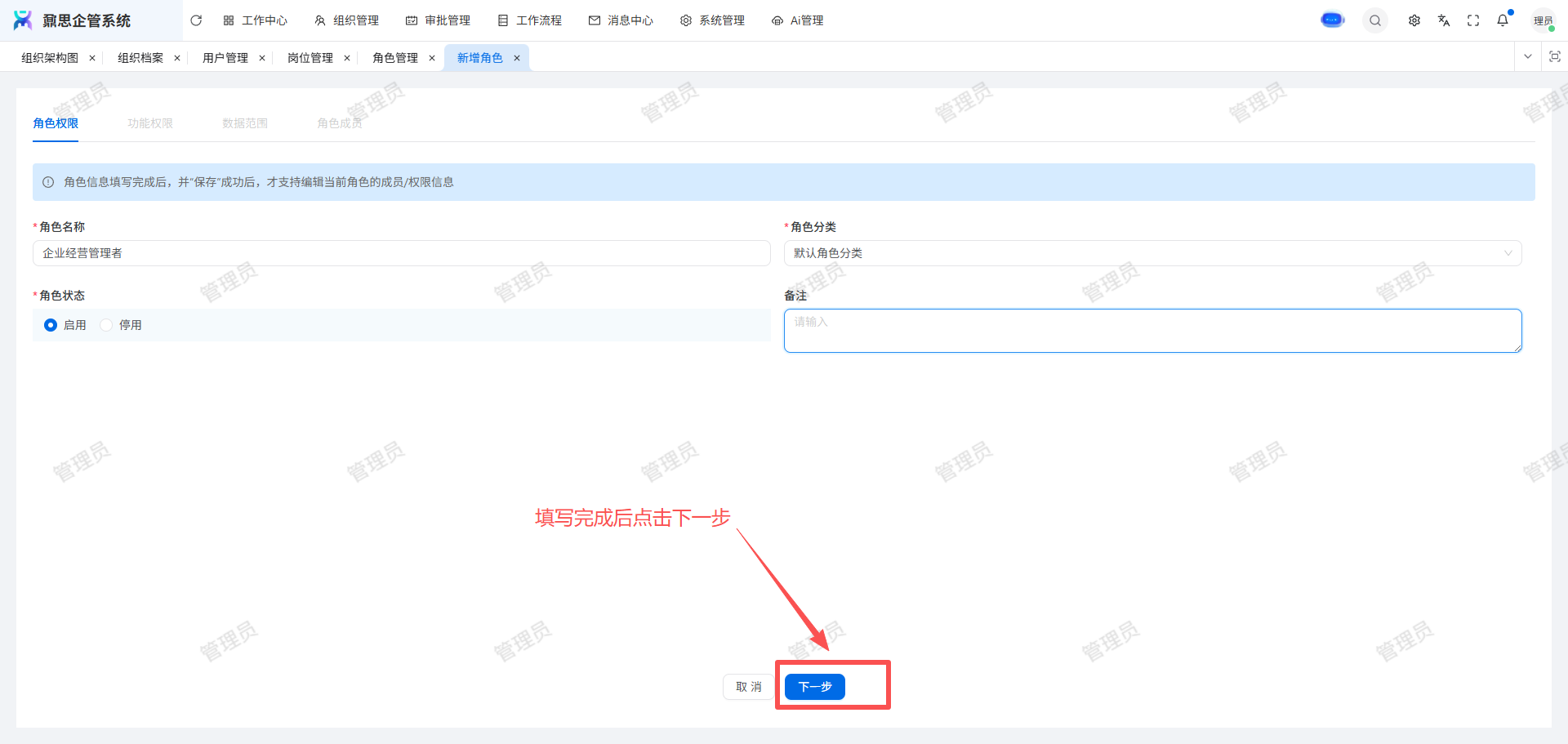The image size is (1568, 744).
Task: Click the language translation icon
Action: tap(1444, 20)
